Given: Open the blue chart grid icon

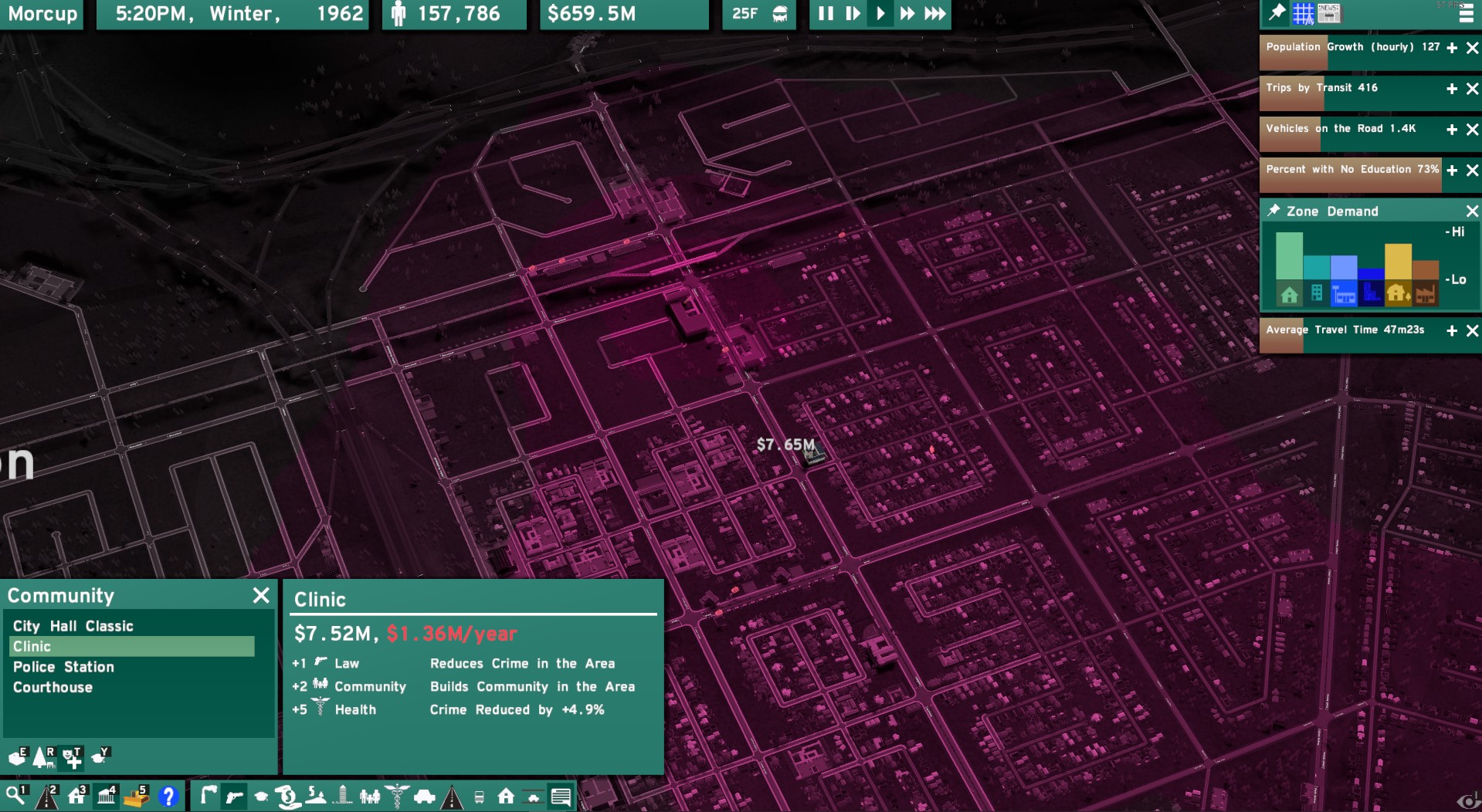Looking at the screenshot, I should (1303, 13).
